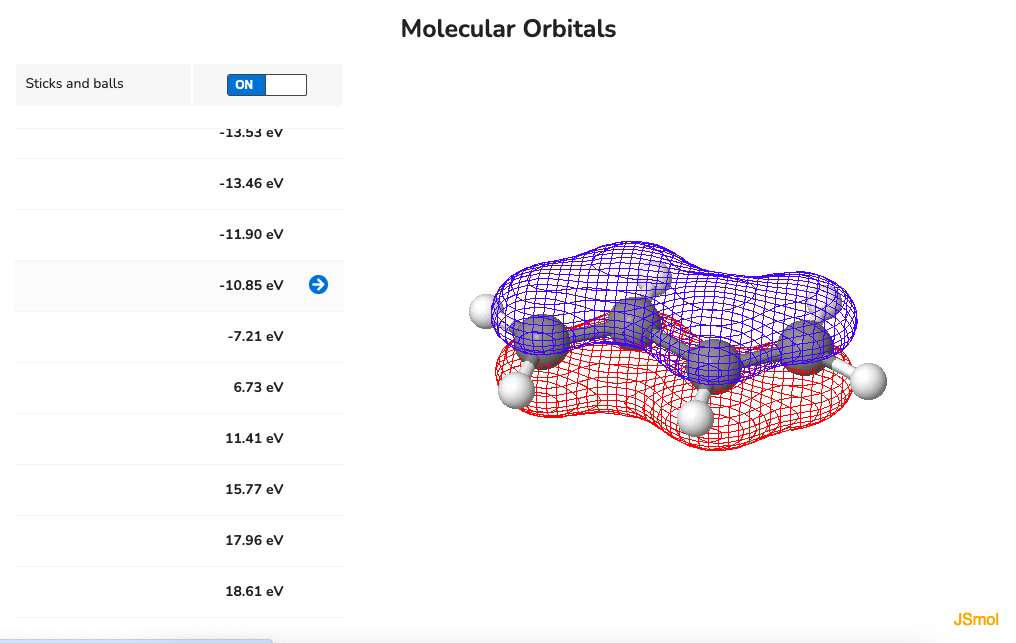Select the -7.21 eV orbital row

pos(179,336)
